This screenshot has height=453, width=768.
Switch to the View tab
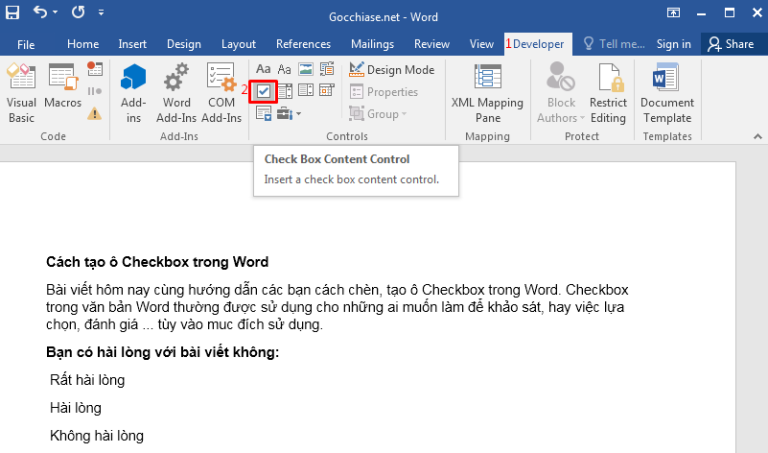click(x=481, y=44)
